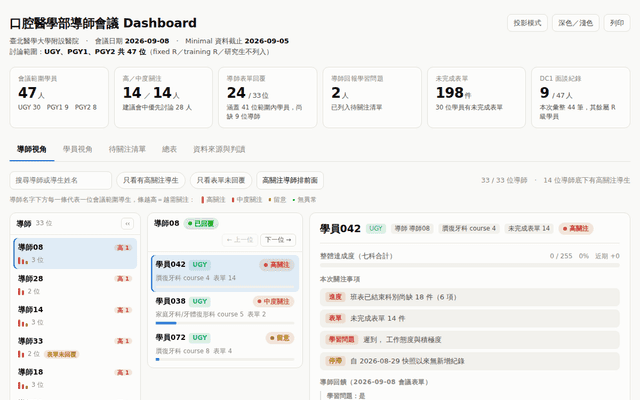The height and width of the screenshot is (400, 640).
Task: Select 導師18 in the mentor list
Action: click(x=75, y=378)
